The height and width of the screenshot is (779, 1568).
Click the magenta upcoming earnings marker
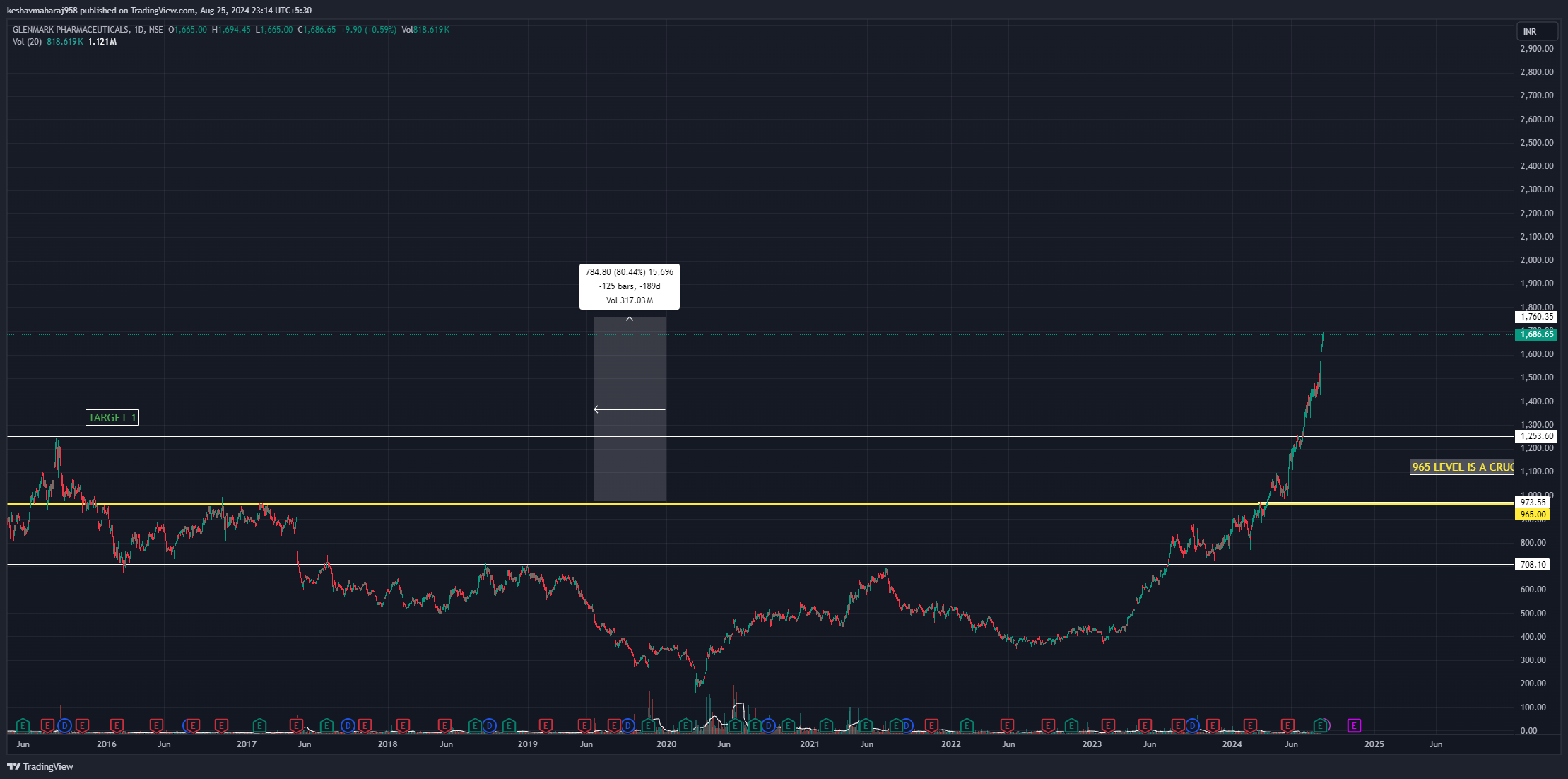1354,725
